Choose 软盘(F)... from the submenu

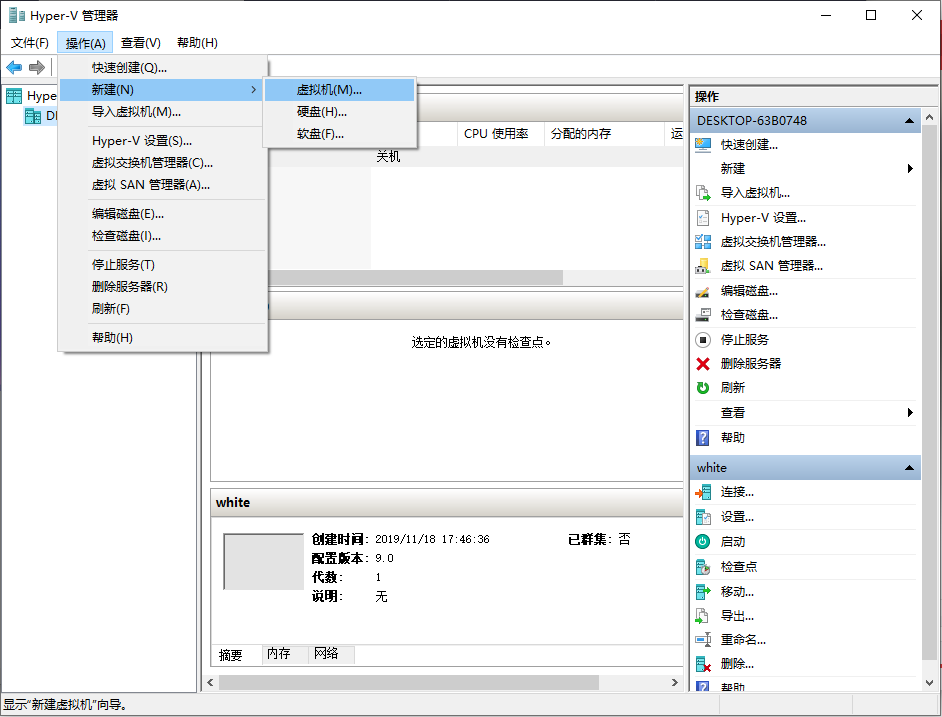339,134
